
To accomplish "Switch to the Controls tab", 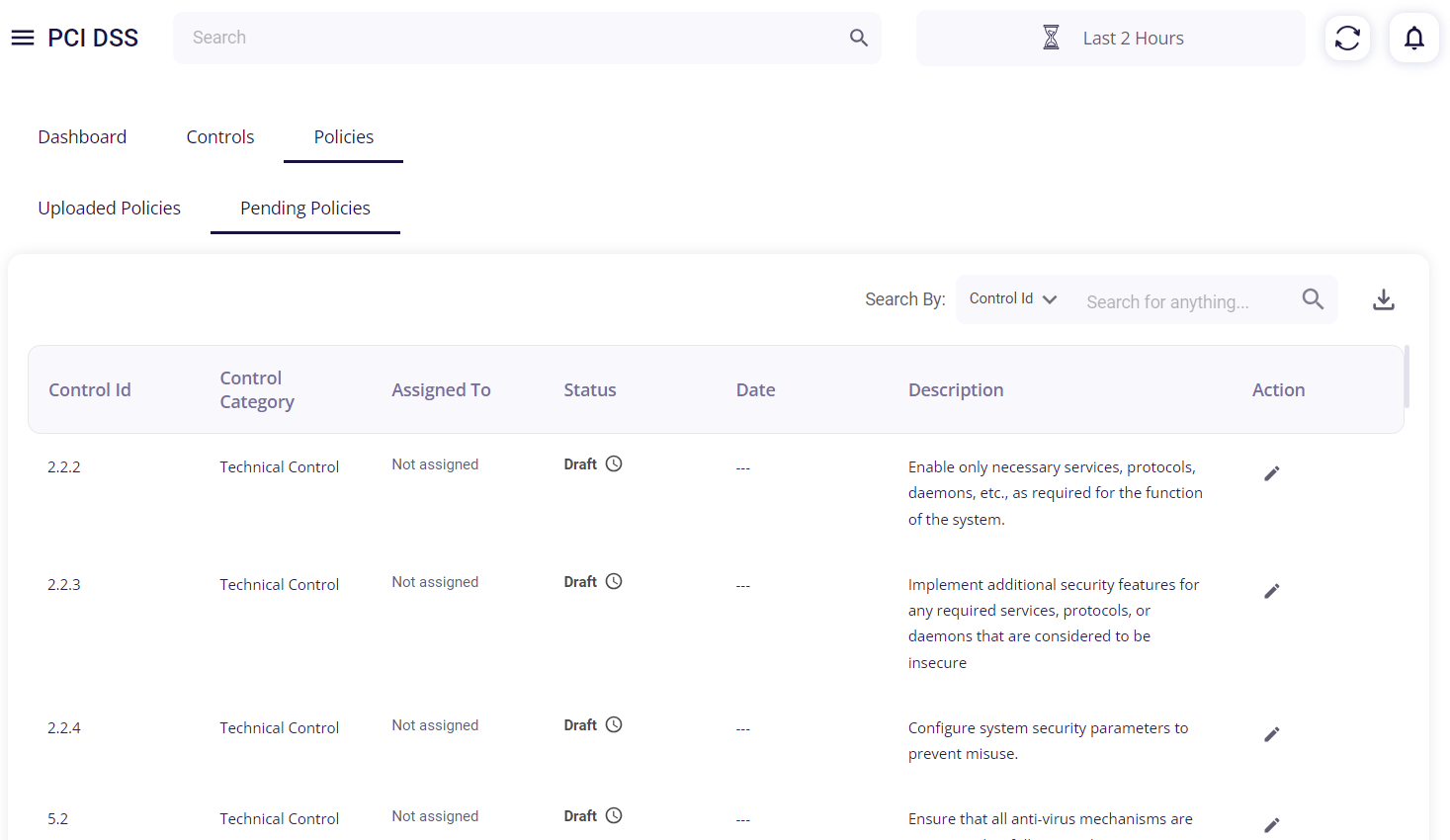I will [220, 137].
